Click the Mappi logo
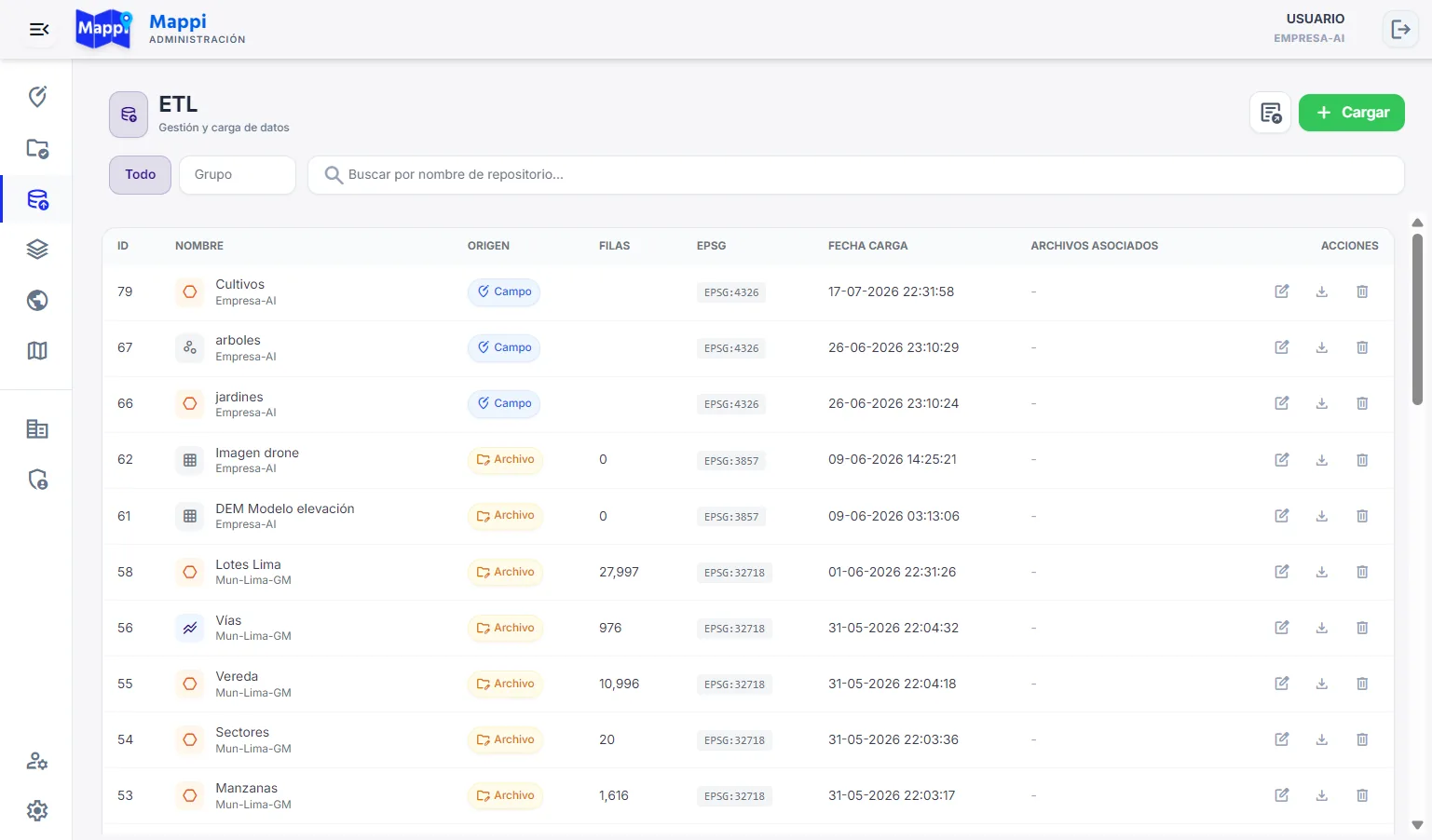 coord(103,30)
